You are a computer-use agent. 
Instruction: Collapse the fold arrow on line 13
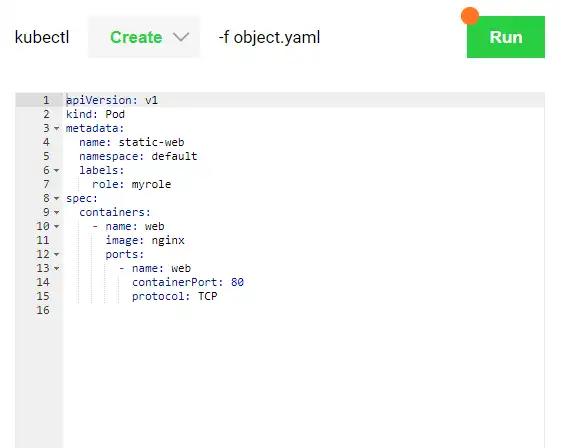coord(57,268)
